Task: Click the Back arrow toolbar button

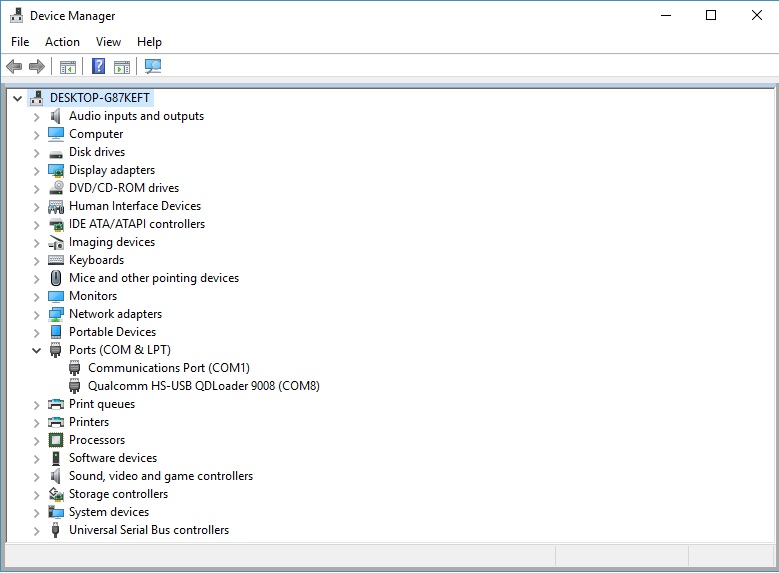Action: coord(14,67)
